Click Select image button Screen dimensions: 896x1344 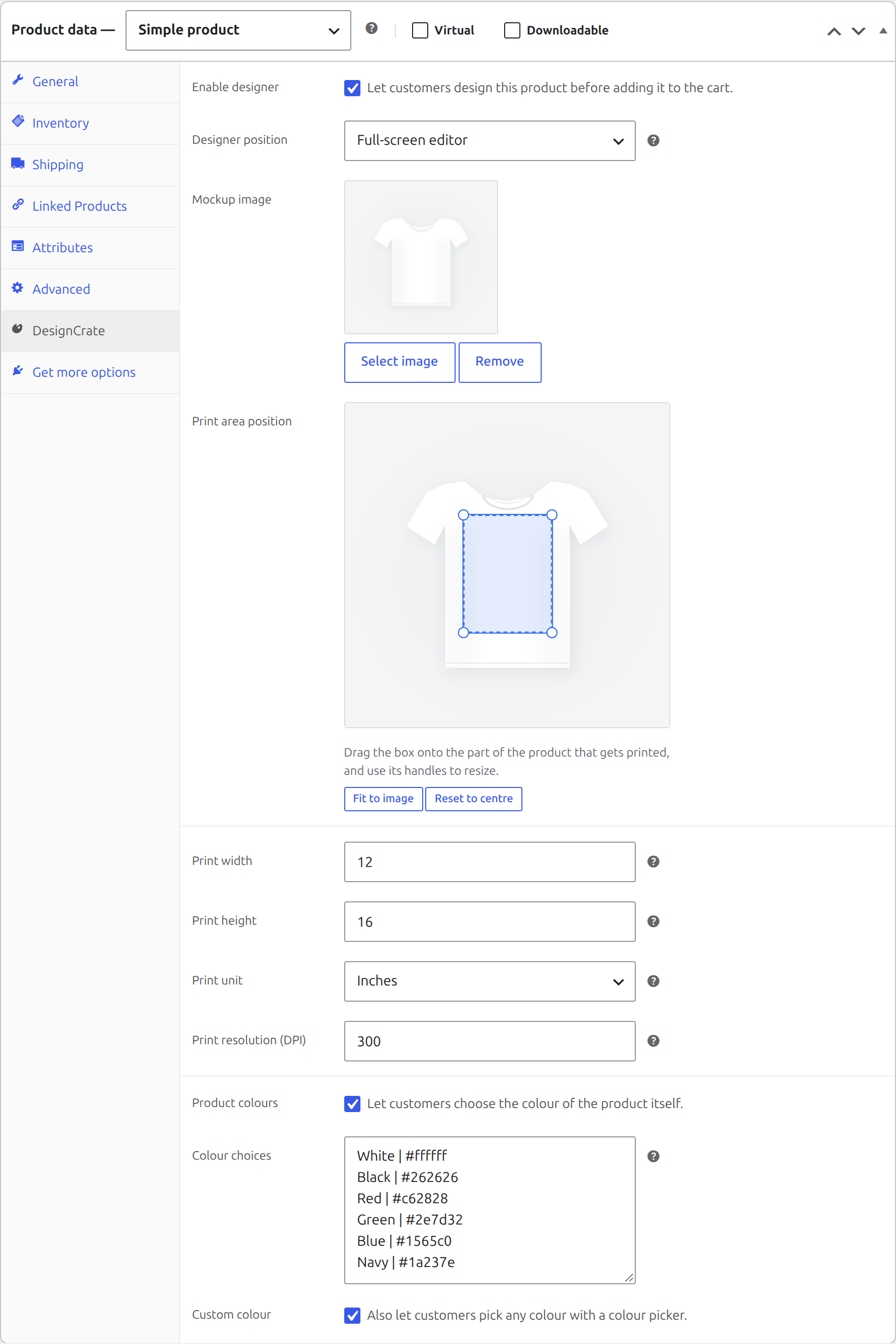point(399,362)
